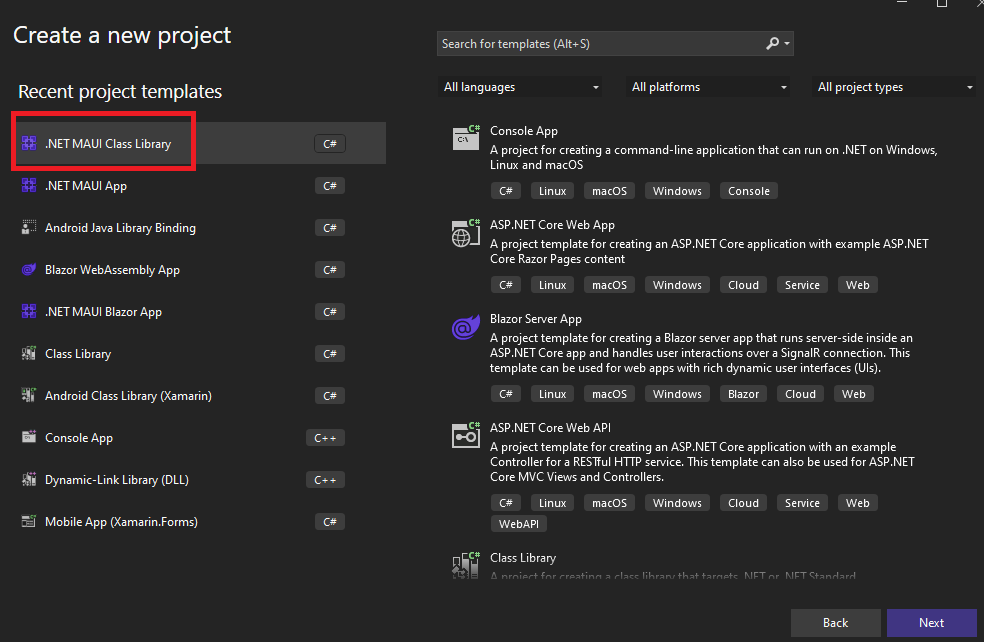Select Android Class Library (Xamarin) template
984x642 pixels.
128,396
